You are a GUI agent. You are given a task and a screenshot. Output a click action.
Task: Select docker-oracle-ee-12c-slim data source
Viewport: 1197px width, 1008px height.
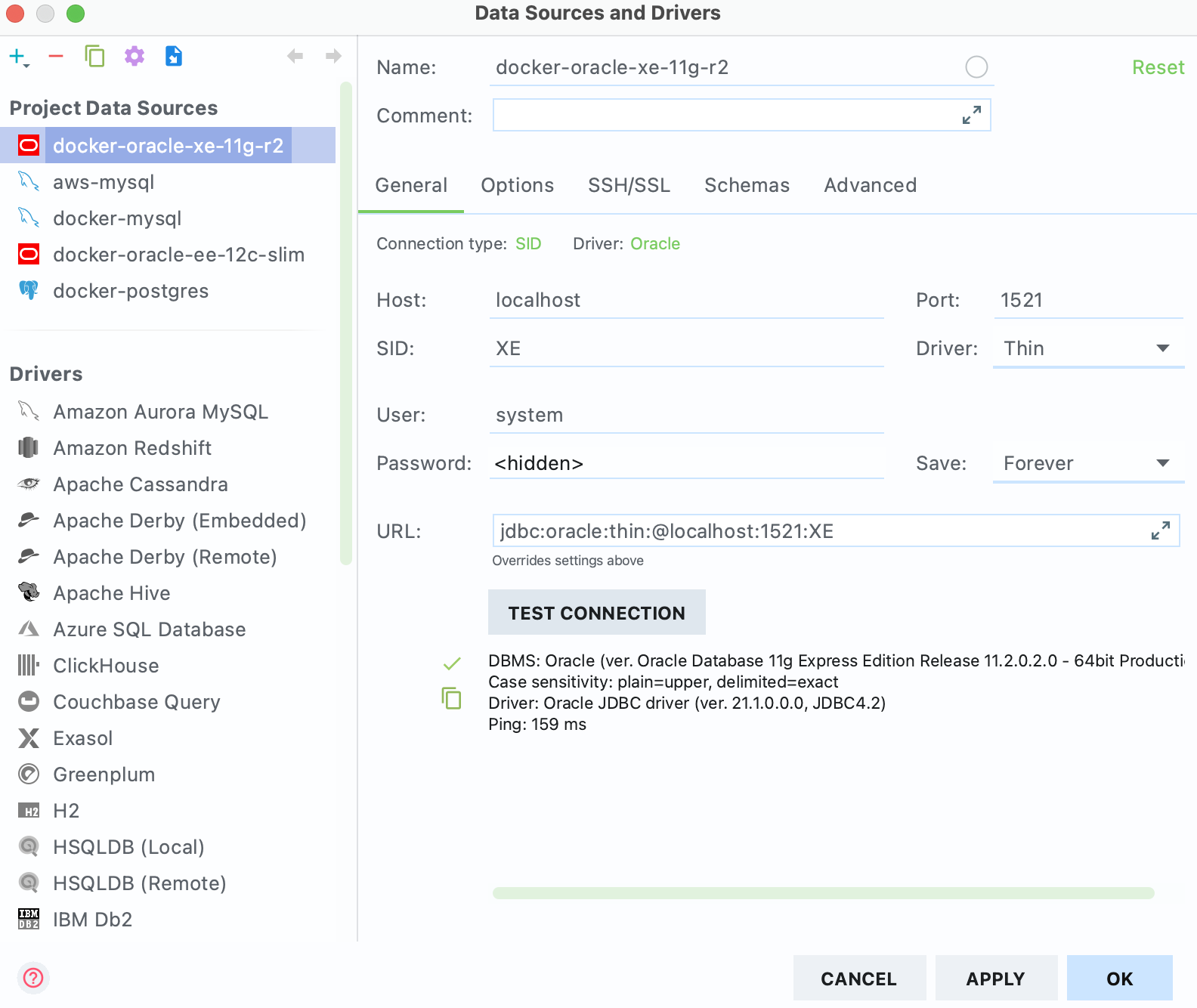click(168, 254)
